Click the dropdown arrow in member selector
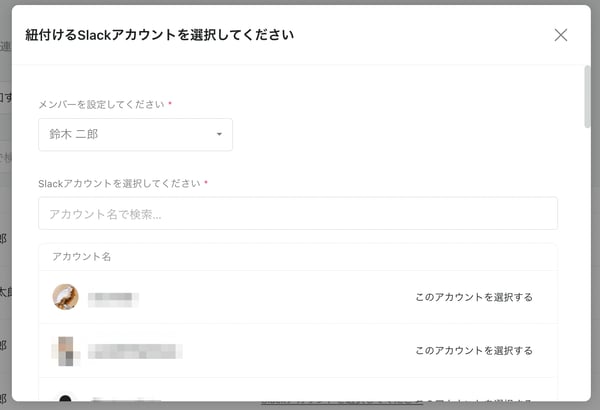This screenshot has height=410, width=600. point(219,134)
